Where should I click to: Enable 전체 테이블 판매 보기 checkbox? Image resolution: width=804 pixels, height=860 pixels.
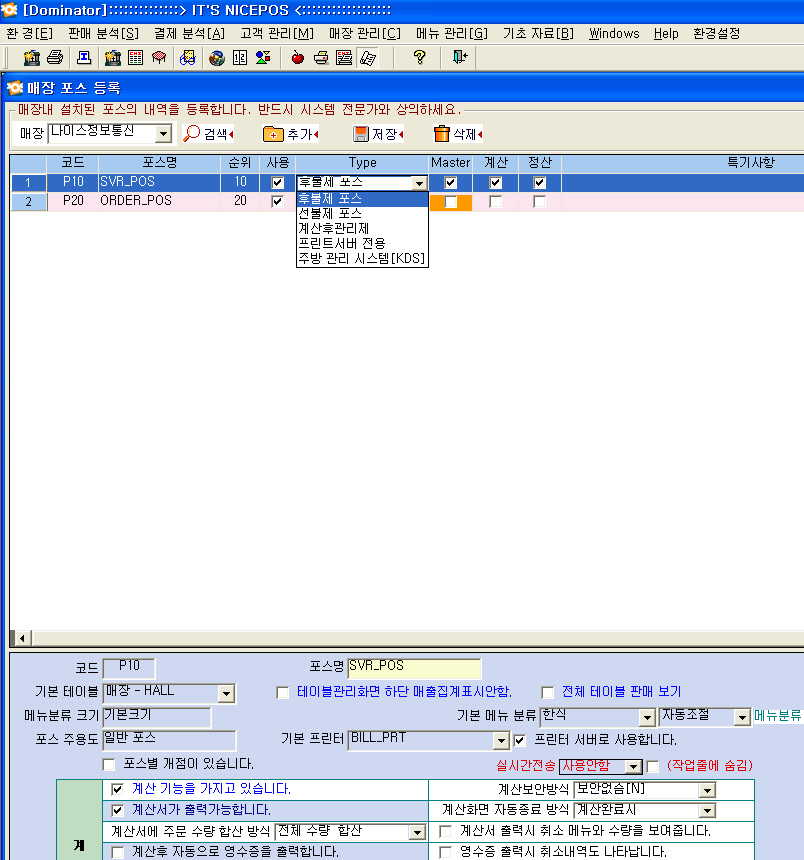[547, 692]
